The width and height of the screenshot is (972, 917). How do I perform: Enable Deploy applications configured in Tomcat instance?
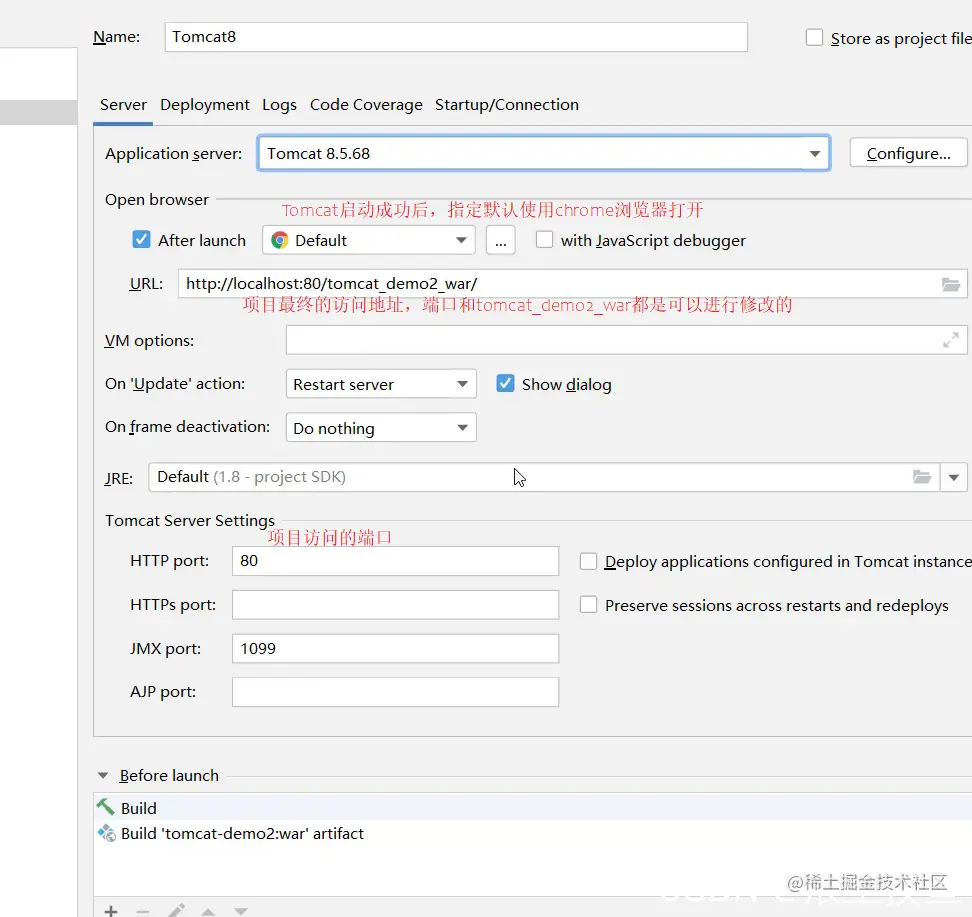[588, 561]
